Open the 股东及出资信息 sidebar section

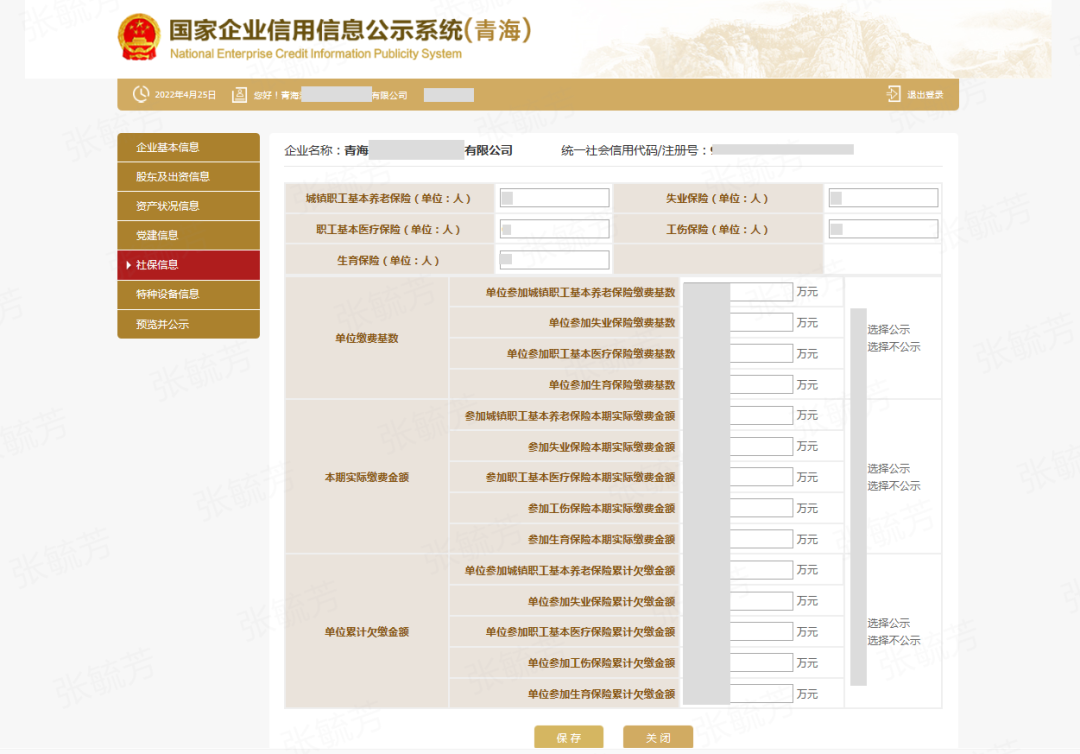(189, 177)
